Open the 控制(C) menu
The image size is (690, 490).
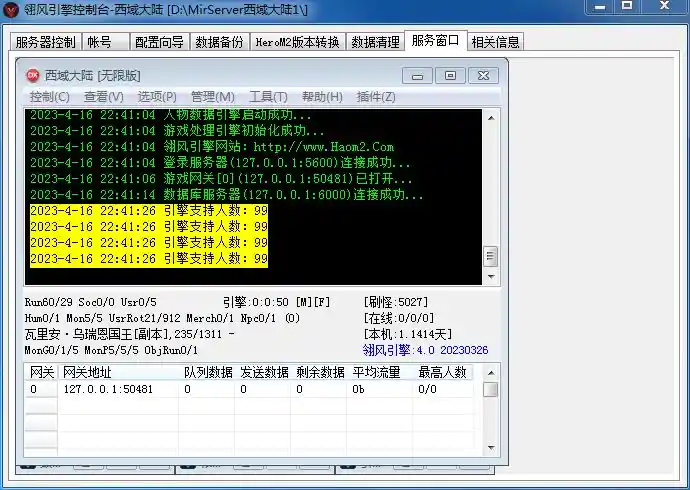coord(49,97)
